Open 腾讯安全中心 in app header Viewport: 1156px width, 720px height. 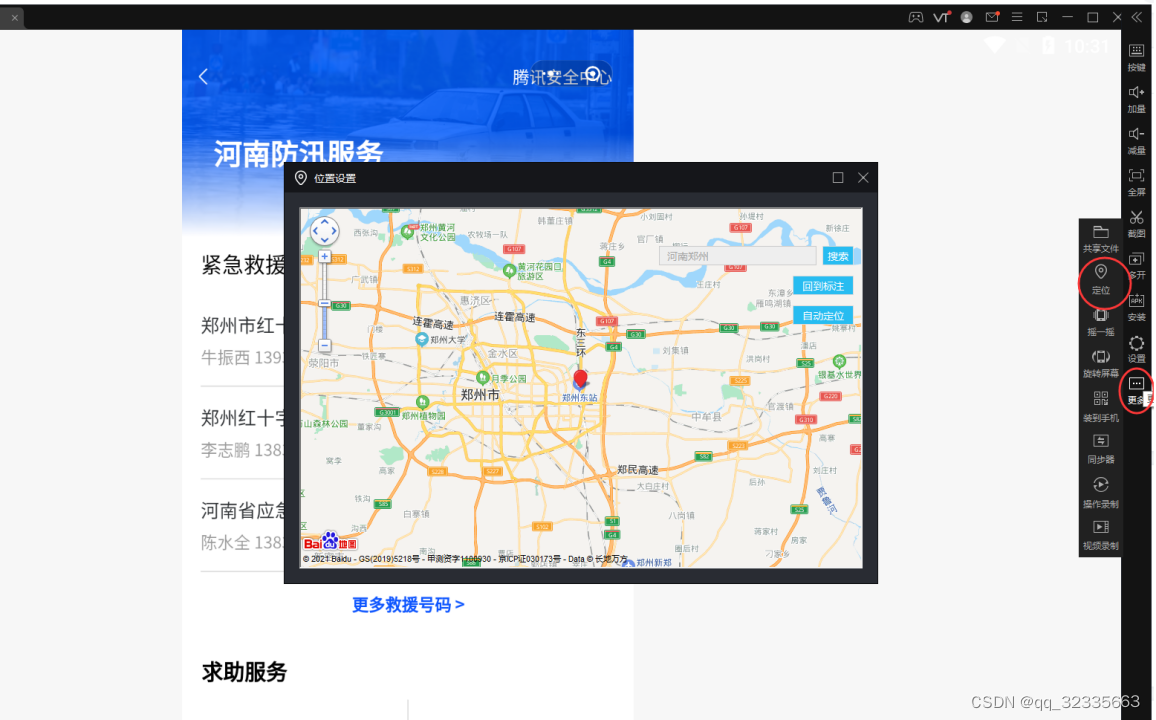click(x=562, y=77)
